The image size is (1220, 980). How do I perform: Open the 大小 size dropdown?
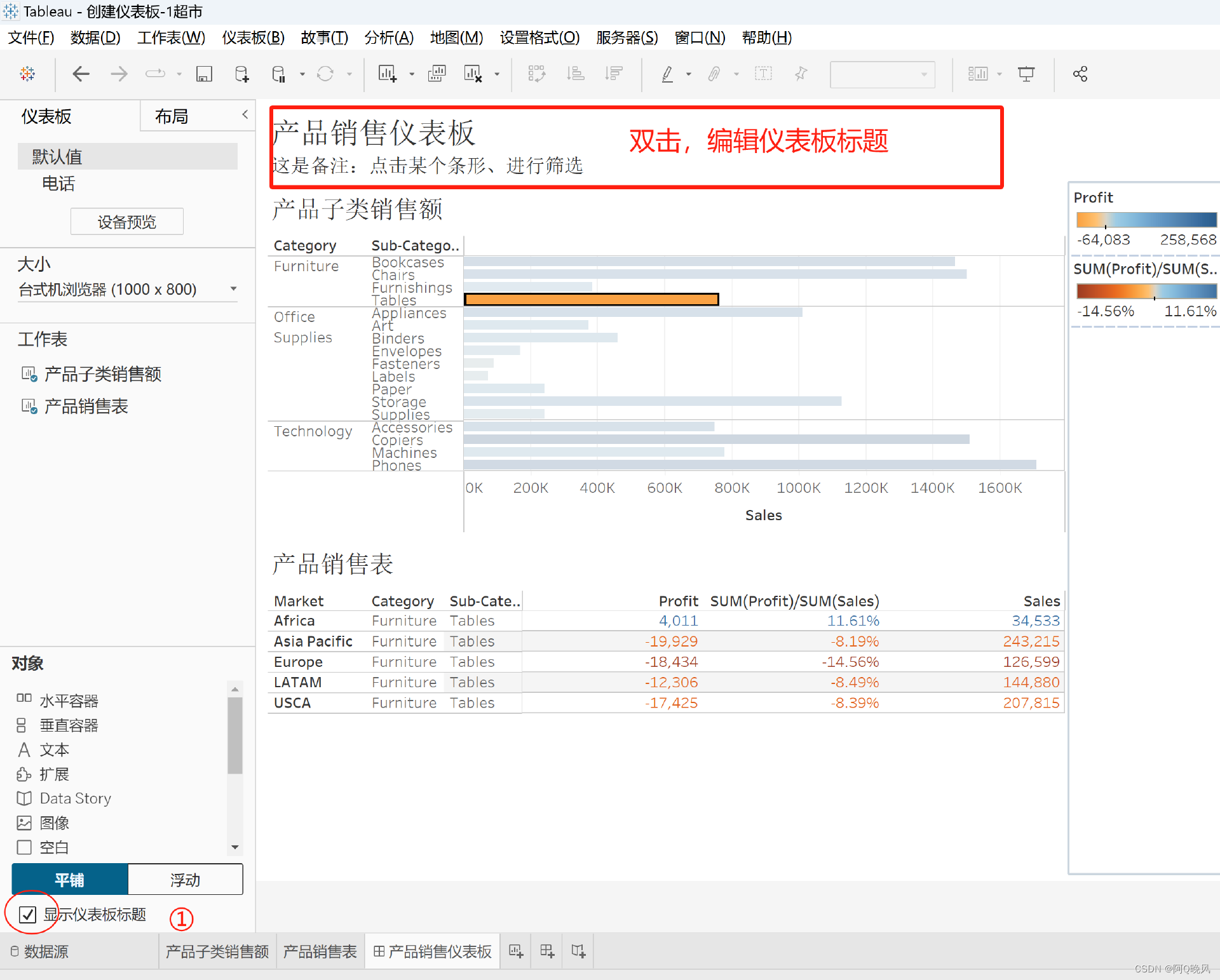[127, 290]
